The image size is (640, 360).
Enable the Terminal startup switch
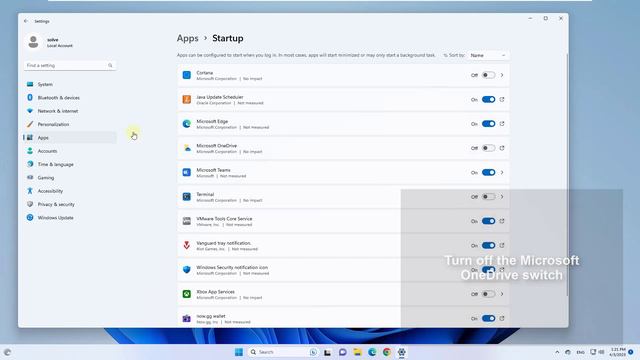point(488,197)
